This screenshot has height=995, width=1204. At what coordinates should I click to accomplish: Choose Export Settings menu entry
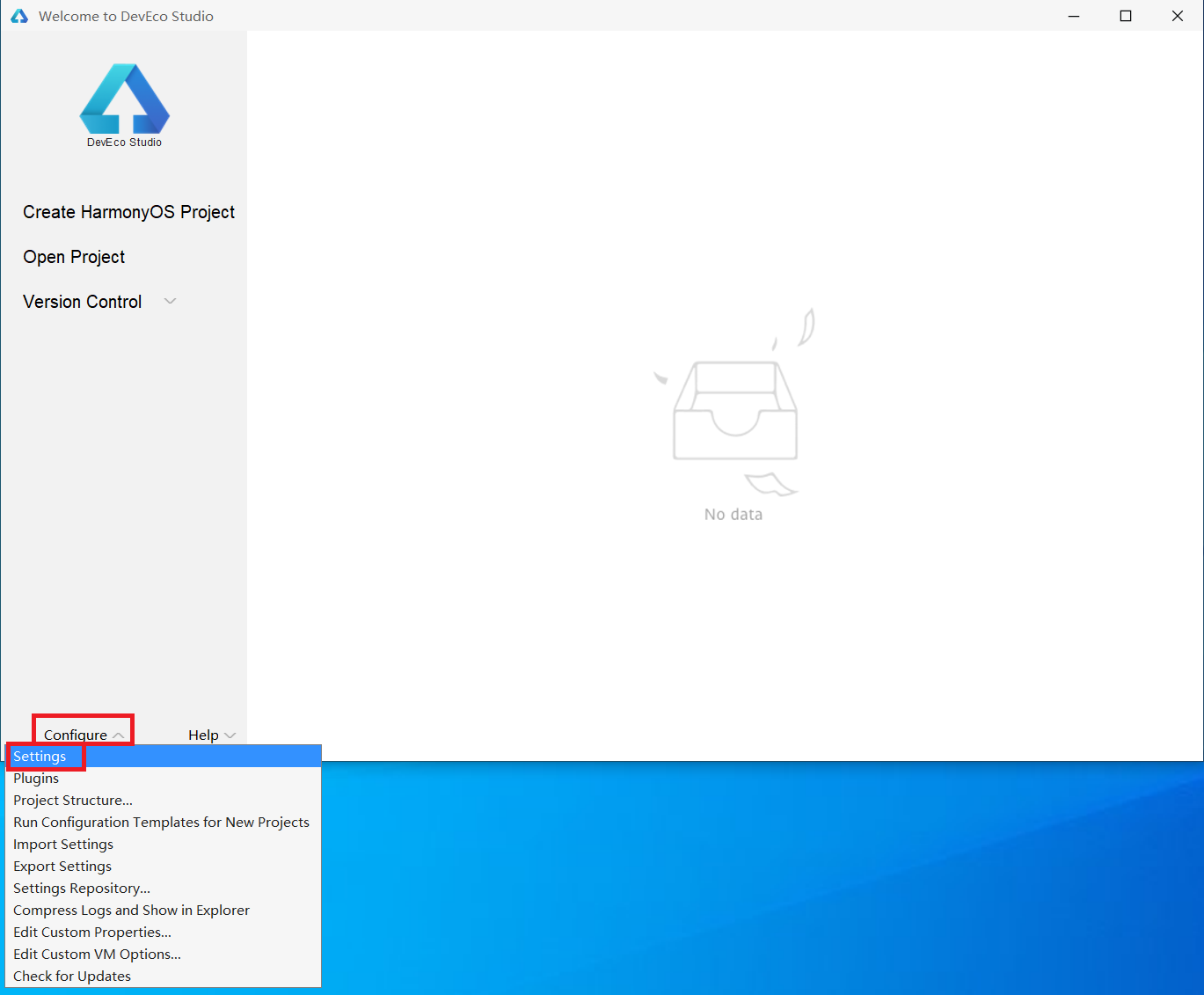pyautogui.click(x=164, y=867)
